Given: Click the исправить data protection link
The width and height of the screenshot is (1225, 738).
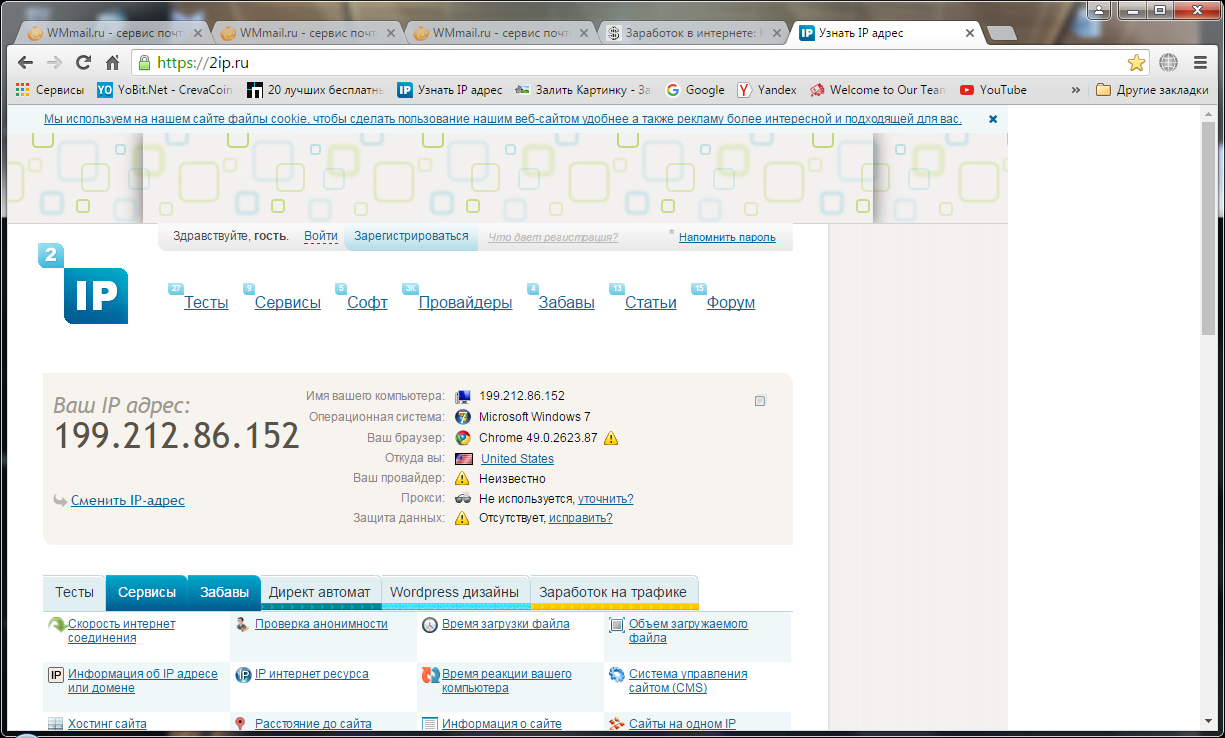Looking at the screenshot, I should 580,519.
